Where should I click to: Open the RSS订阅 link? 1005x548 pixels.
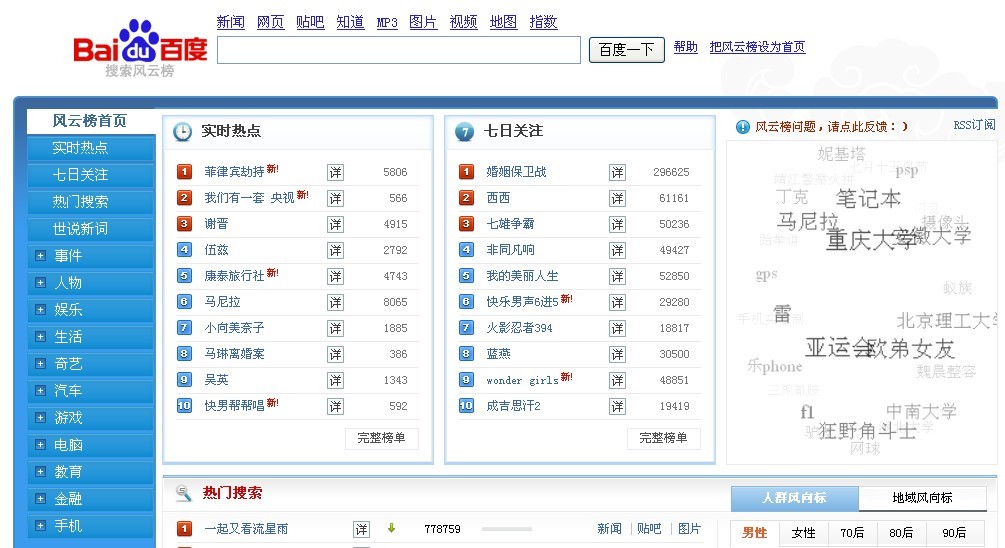tap(973, 125)
